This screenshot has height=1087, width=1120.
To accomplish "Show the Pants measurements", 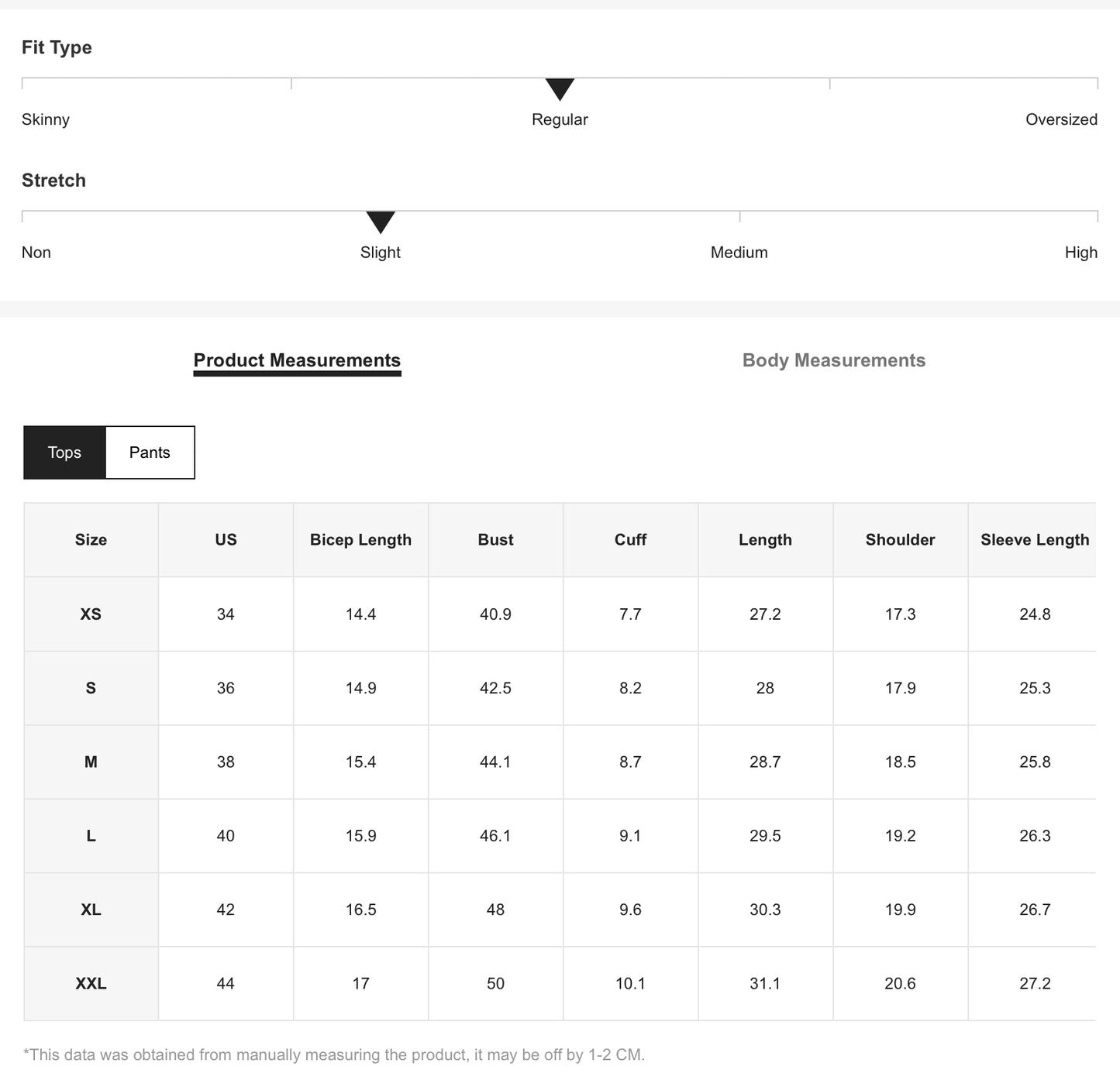I will (x=150, y=452).
